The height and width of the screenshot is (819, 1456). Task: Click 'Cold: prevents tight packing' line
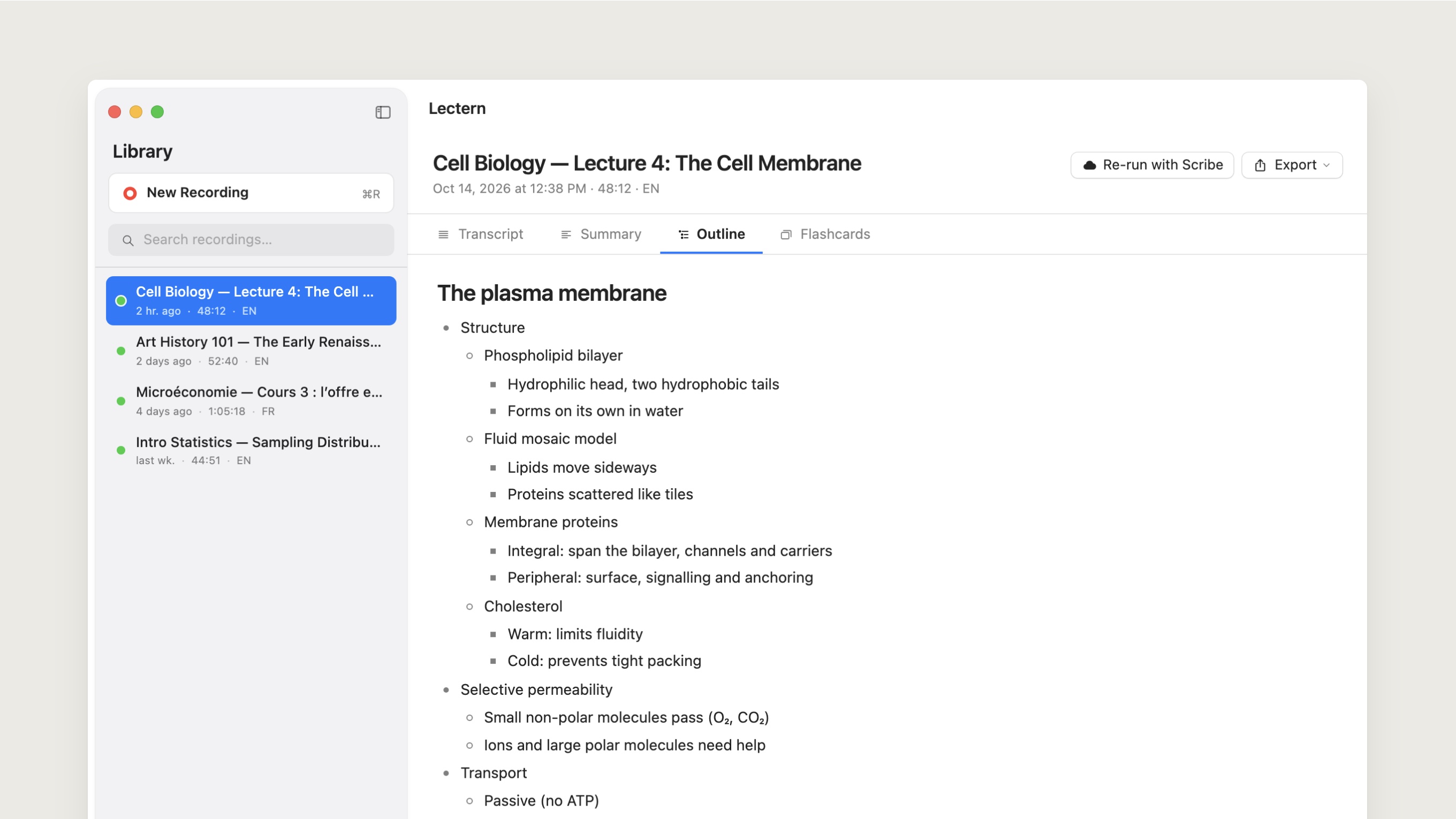coord(604,661)
